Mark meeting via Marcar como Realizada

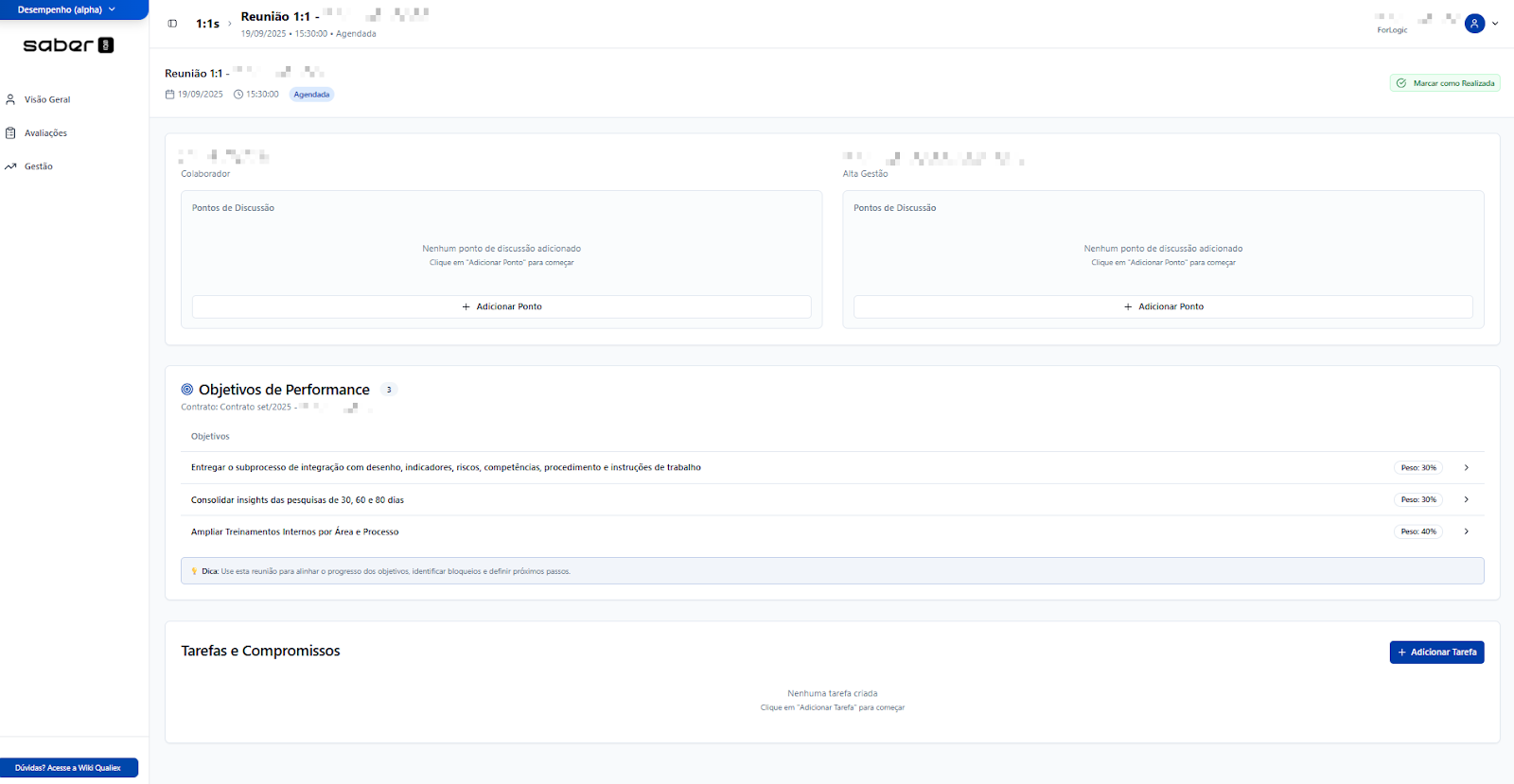1445,83
